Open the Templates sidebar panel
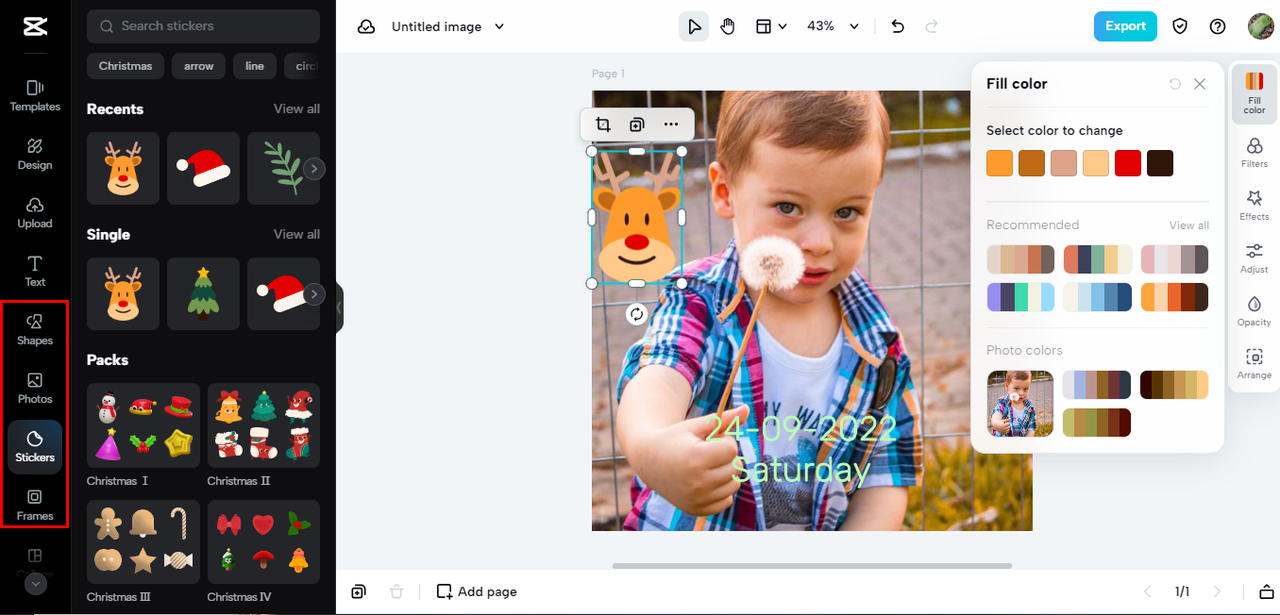This screenshot has width=1280, height=615. tap(35, 96)
